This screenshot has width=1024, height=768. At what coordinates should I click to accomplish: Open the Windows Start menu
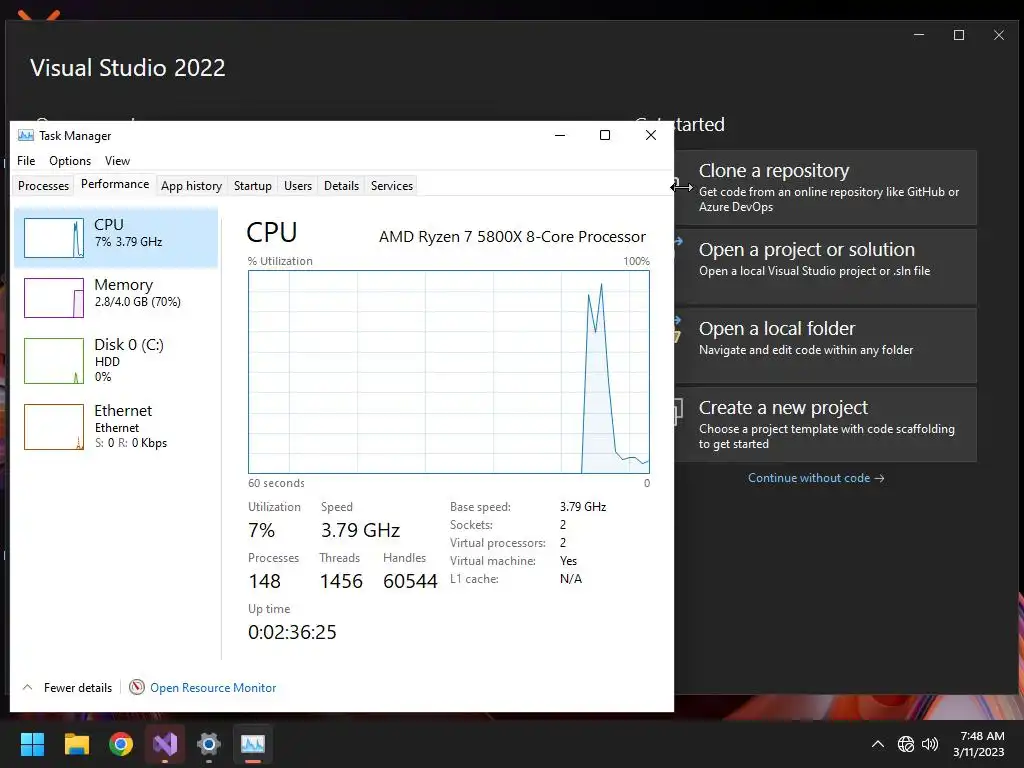pyautogui.click(x=32, y=744)
